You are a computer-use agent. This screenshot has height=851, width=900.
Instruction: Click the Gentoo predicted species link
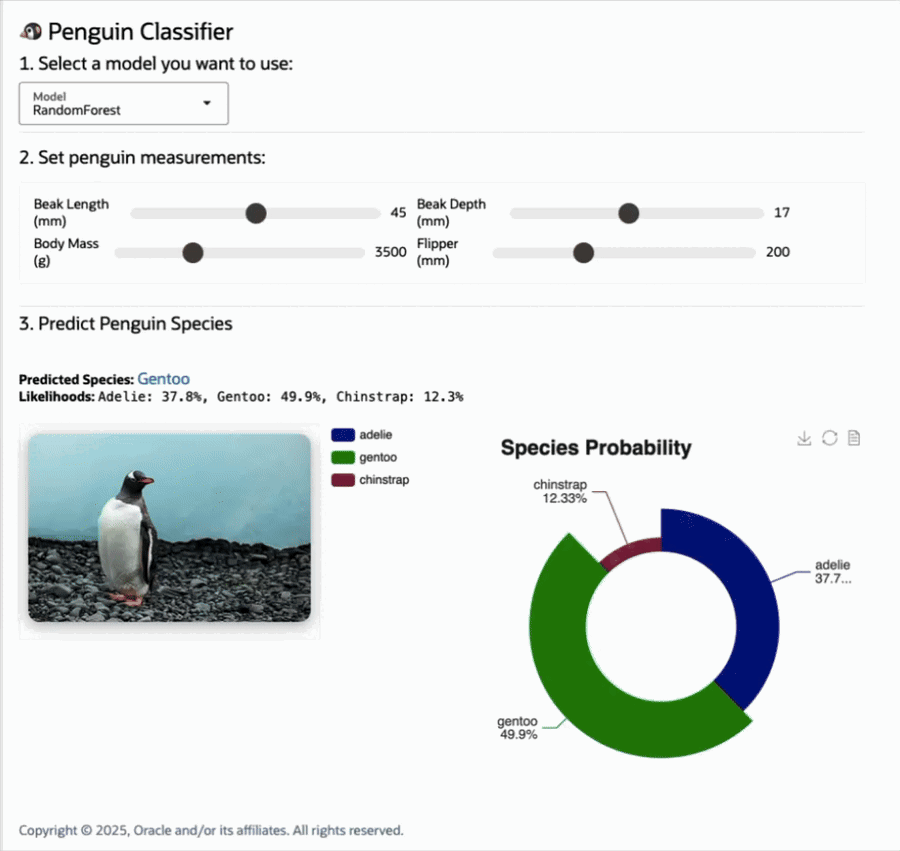[164, 379]
